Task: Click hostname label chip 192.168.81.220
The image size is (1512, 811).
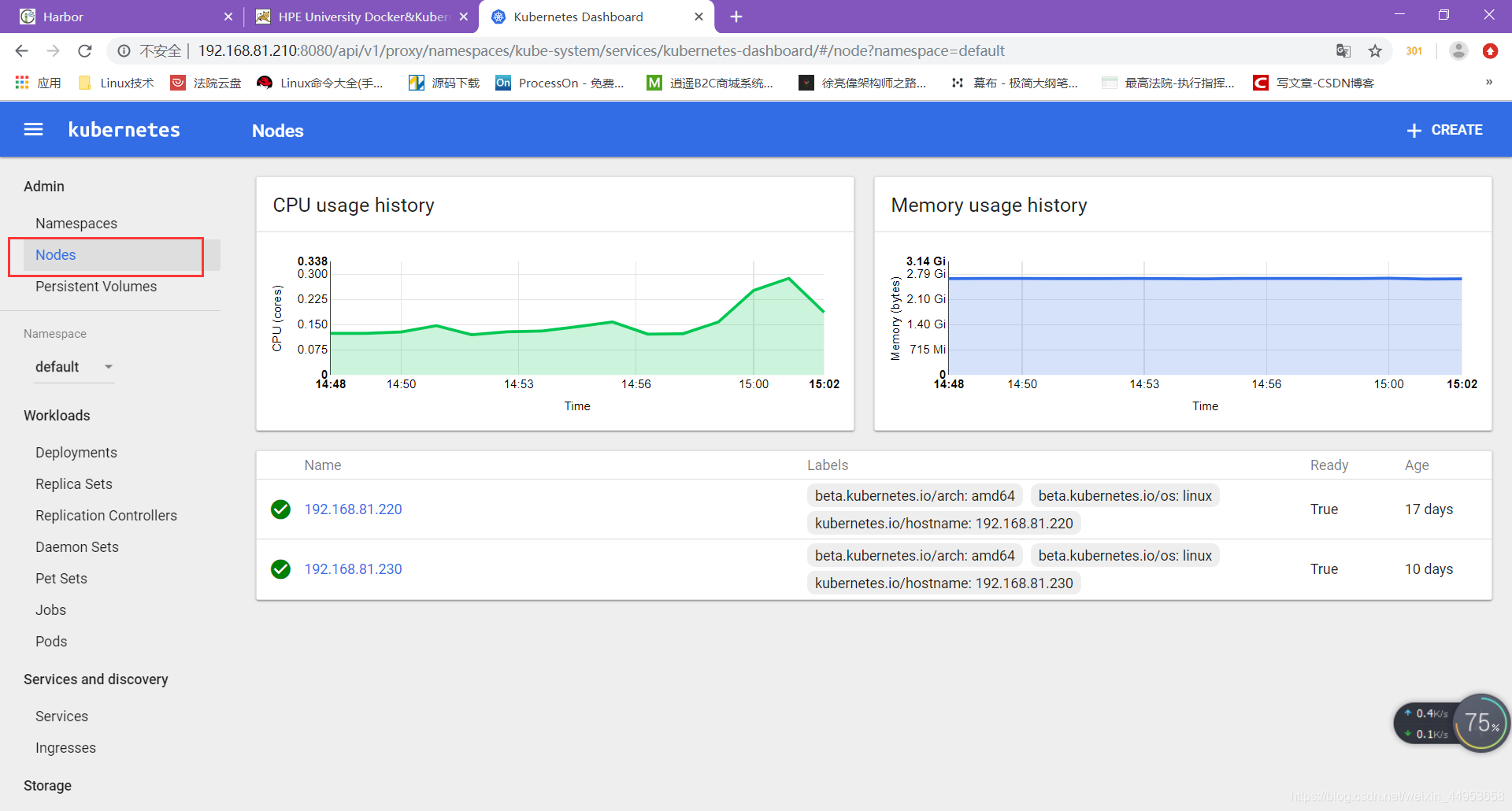Action: point(943,524)
